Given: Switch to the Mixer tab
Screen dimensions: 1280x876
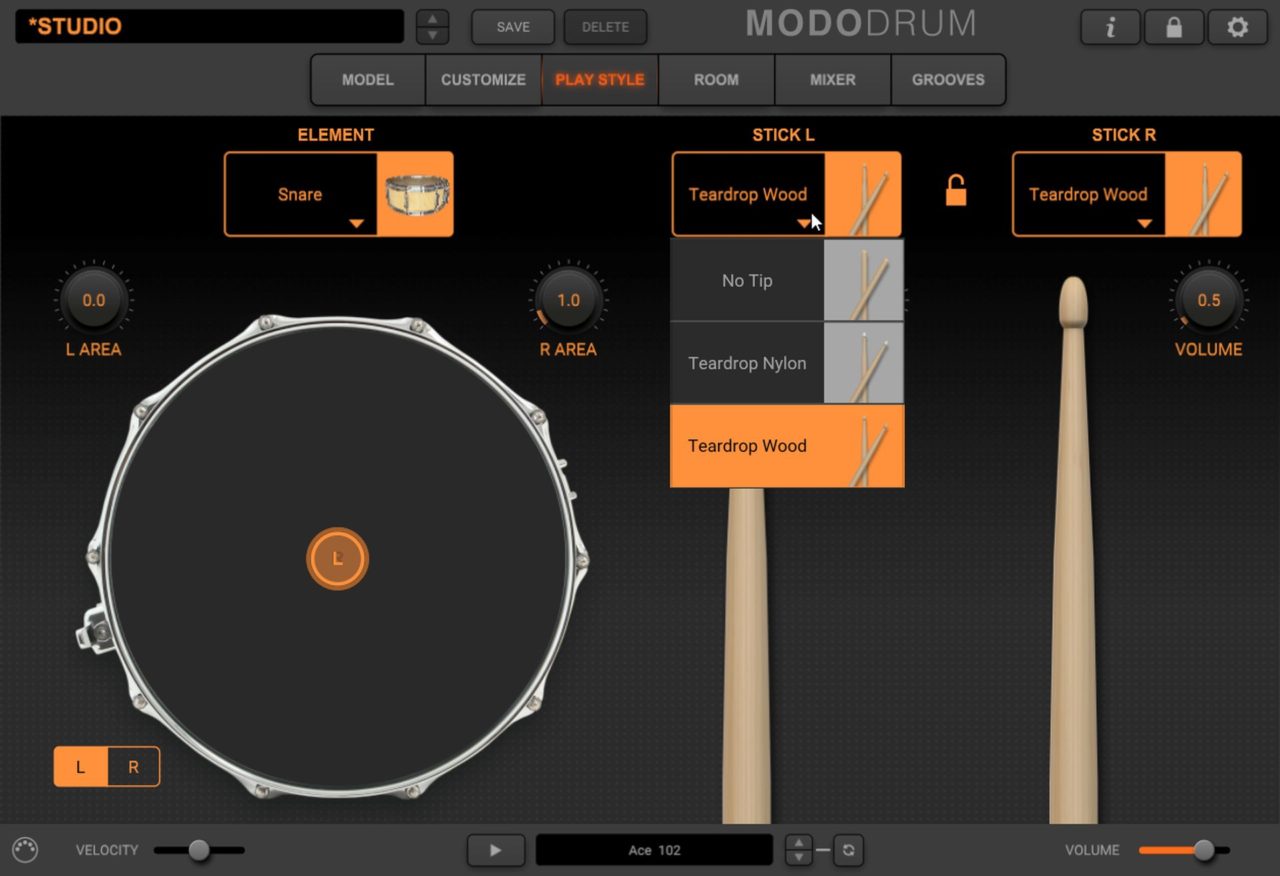Looking at the screenshot, I should pyautogui.click(x=832, y=80).
